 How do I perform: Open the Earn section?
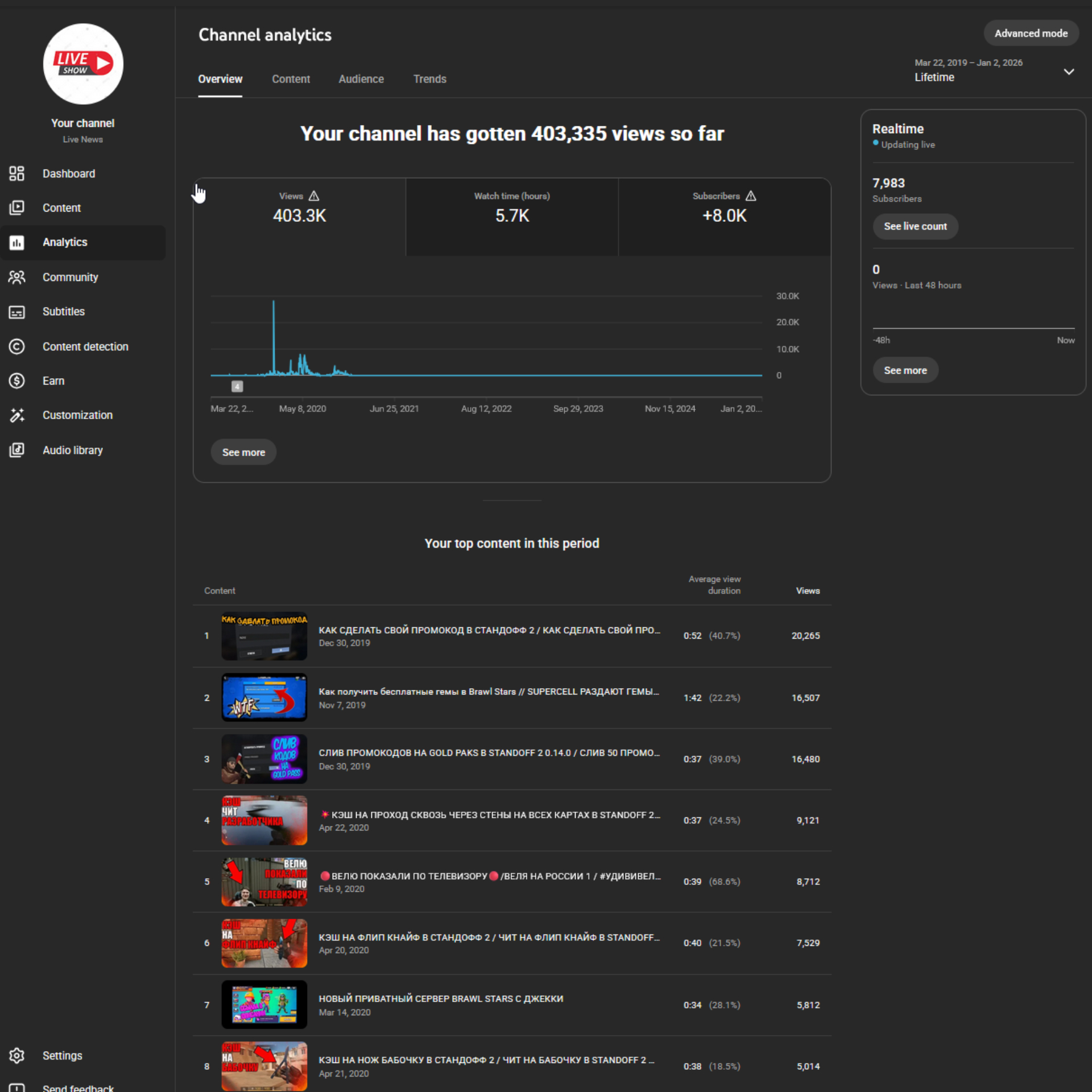pos(53,380)
